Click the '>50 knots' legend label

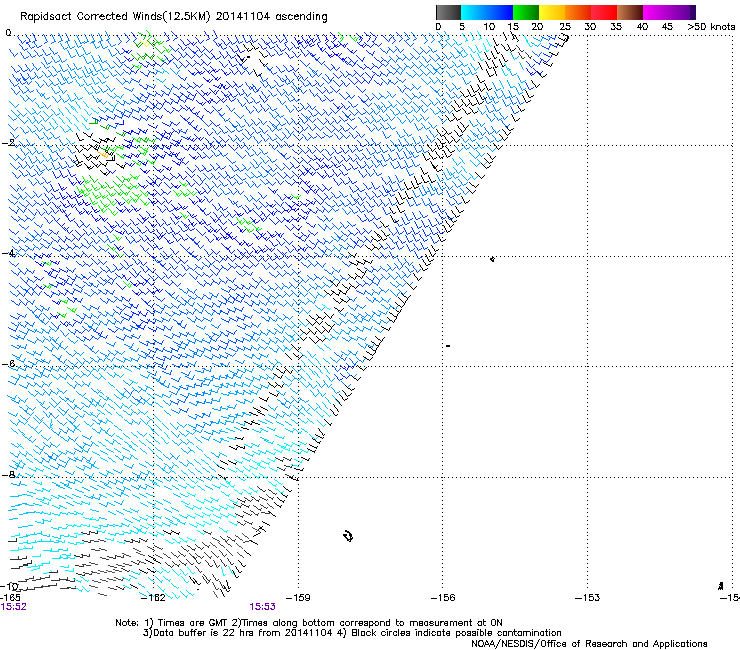pos(711,27)
